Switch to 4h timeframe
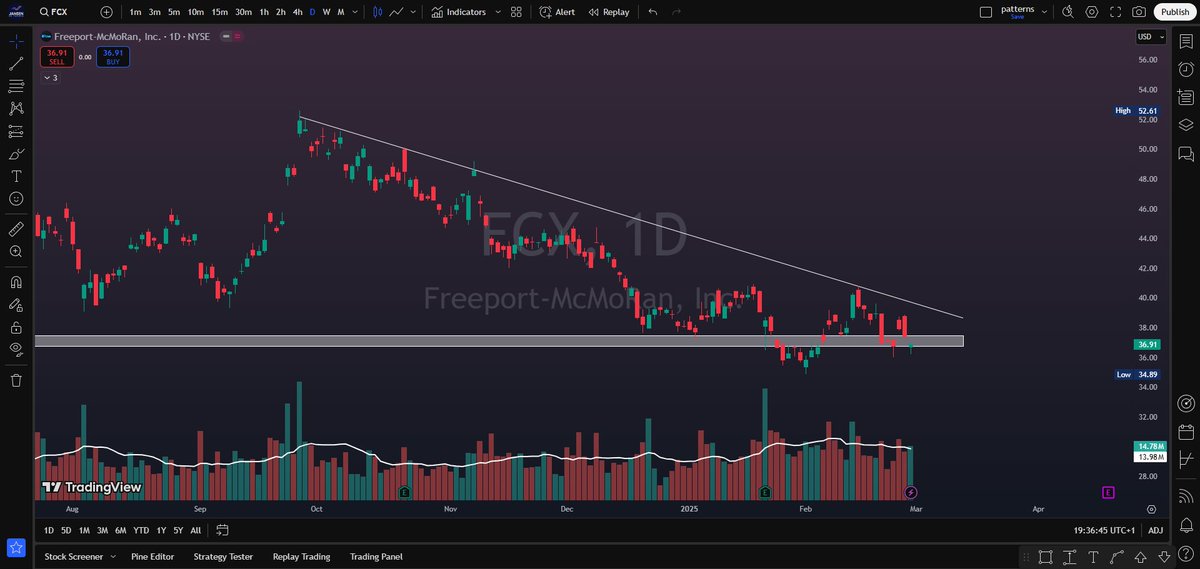Image resolution: width=1200 pixels, height=569 pixels. pyautogui.click(x=297, y=12)
